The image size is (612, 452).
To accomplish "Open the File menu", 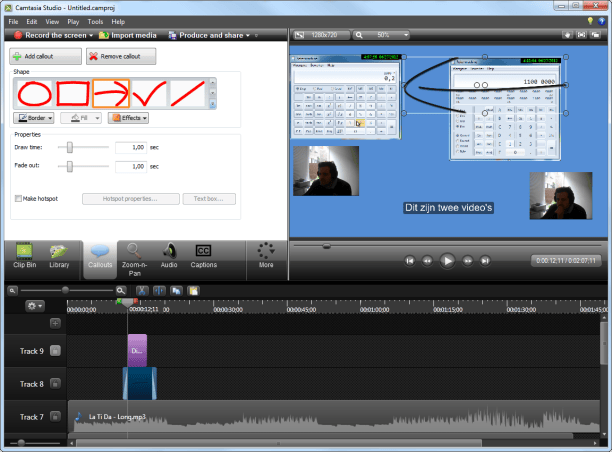I will [x=13, y=22].
